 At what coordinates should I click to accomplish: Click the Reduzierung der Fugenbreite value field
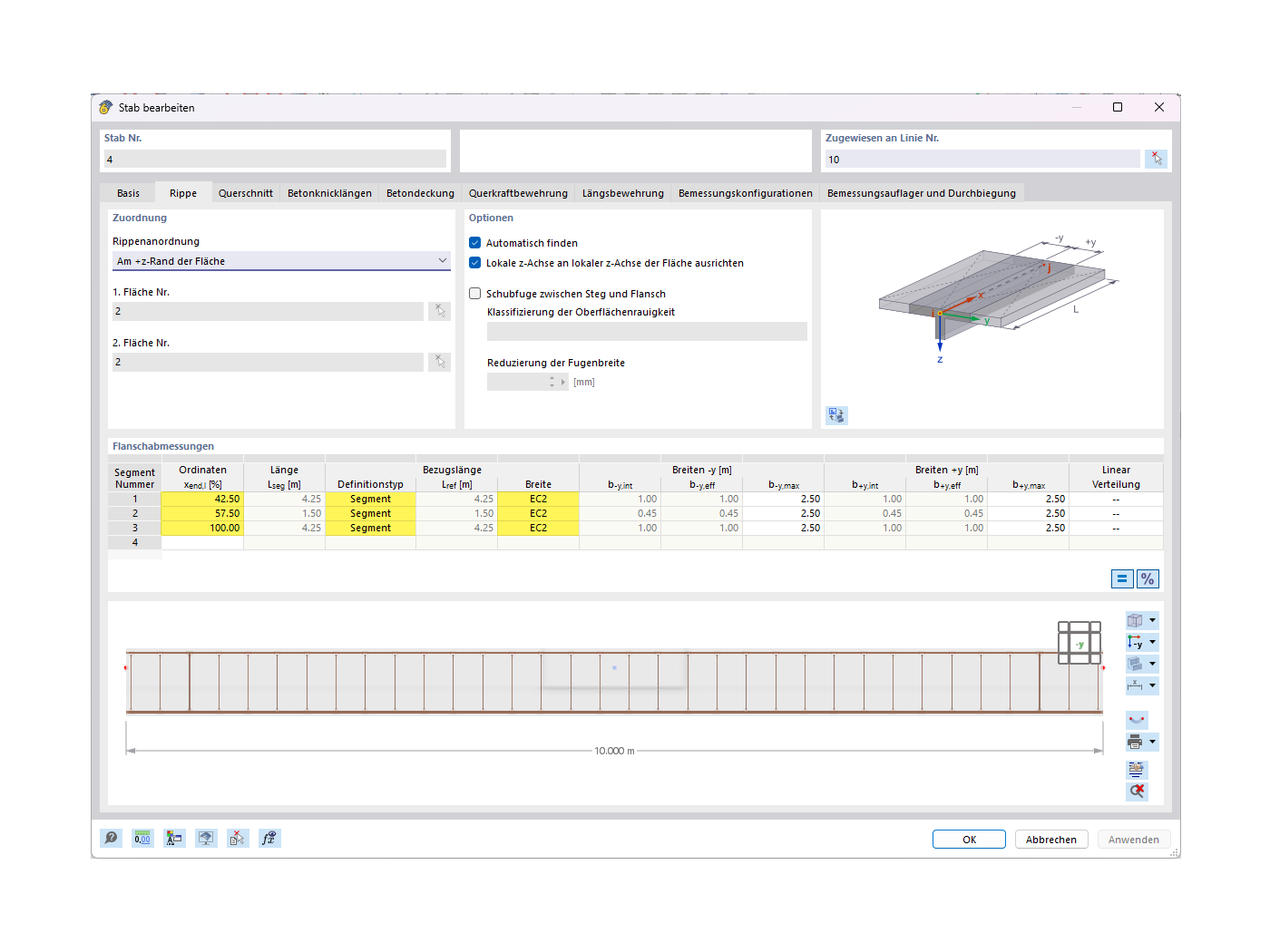[517, 382]
